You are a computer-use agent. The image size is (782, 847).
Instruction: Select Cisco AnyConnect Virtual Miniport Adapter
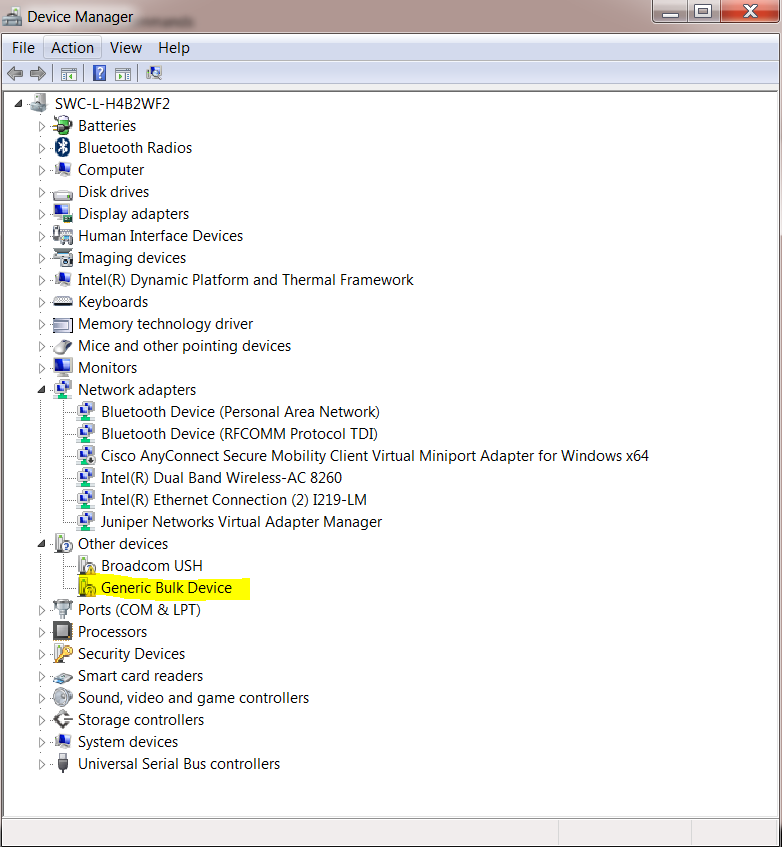pos(375,456)
